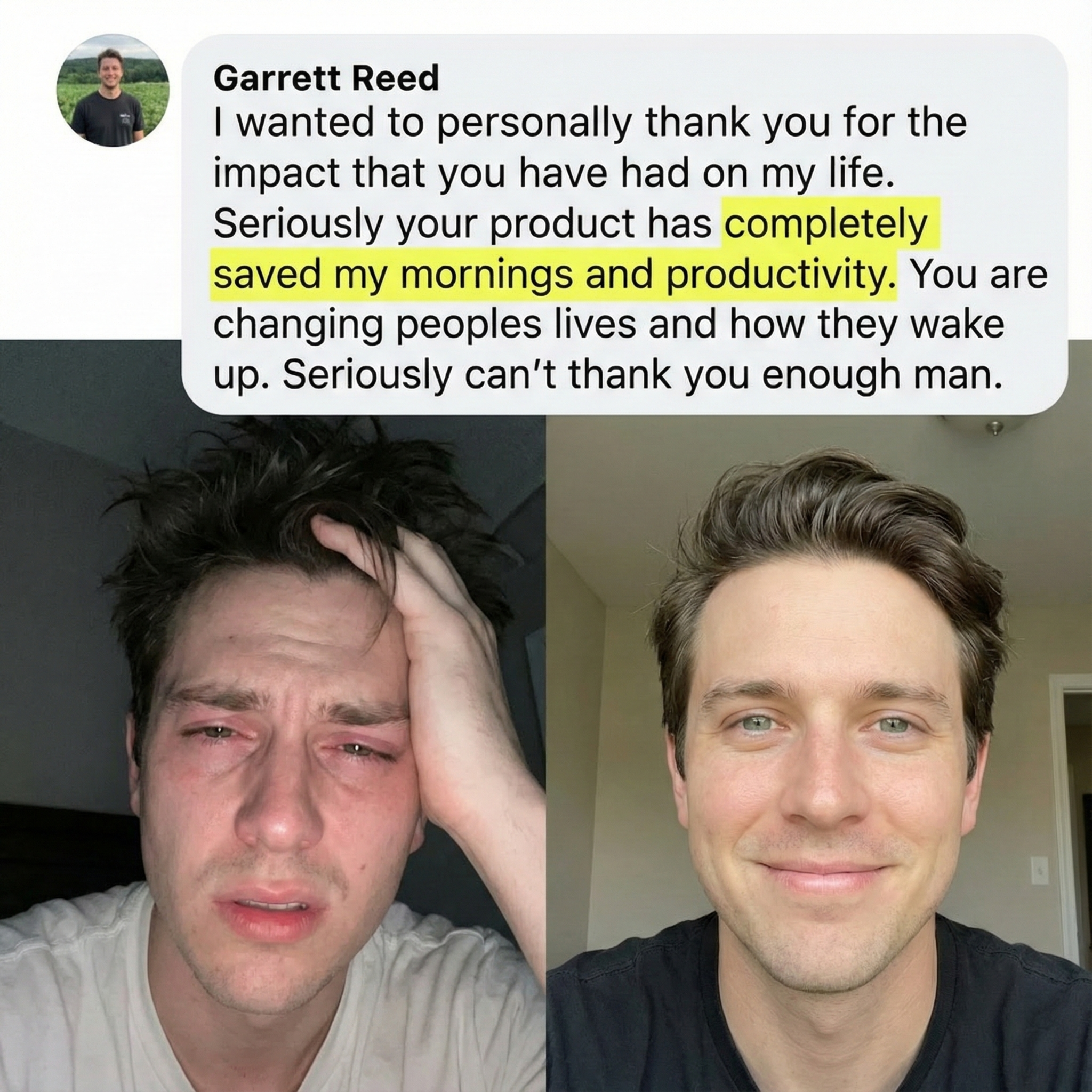This screenshot has width=1092, height=1092.
Task: Click the line changing peoples lives and how
Action: pos(609,325)
